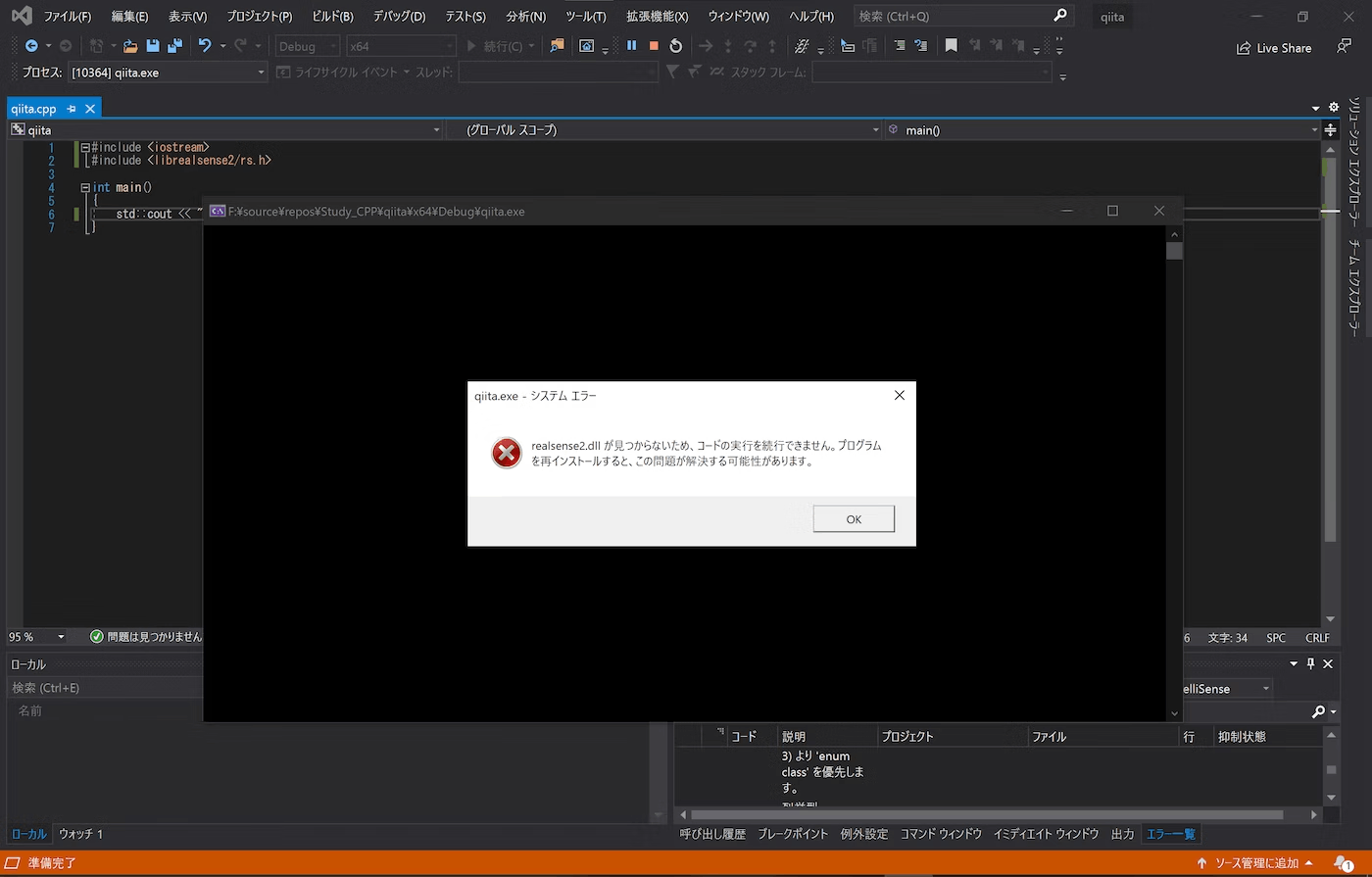This screenshot has height=877, width=1372.
Task: Click OK in the system error dialog
Action: (x=853, y=519)
